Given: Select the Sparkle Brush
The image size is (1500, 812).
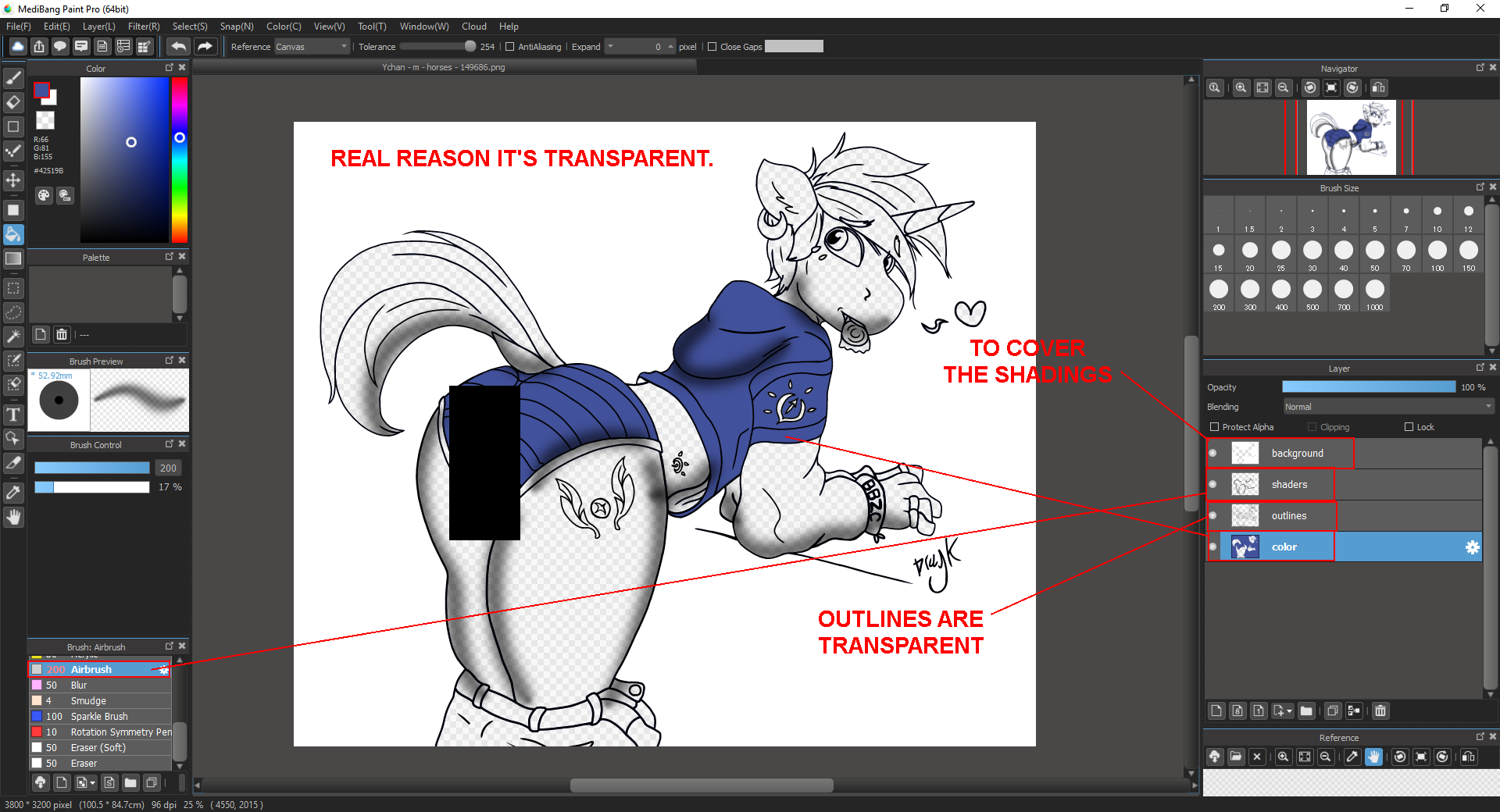Looking at the screenshot, I should tap(100, 717).
